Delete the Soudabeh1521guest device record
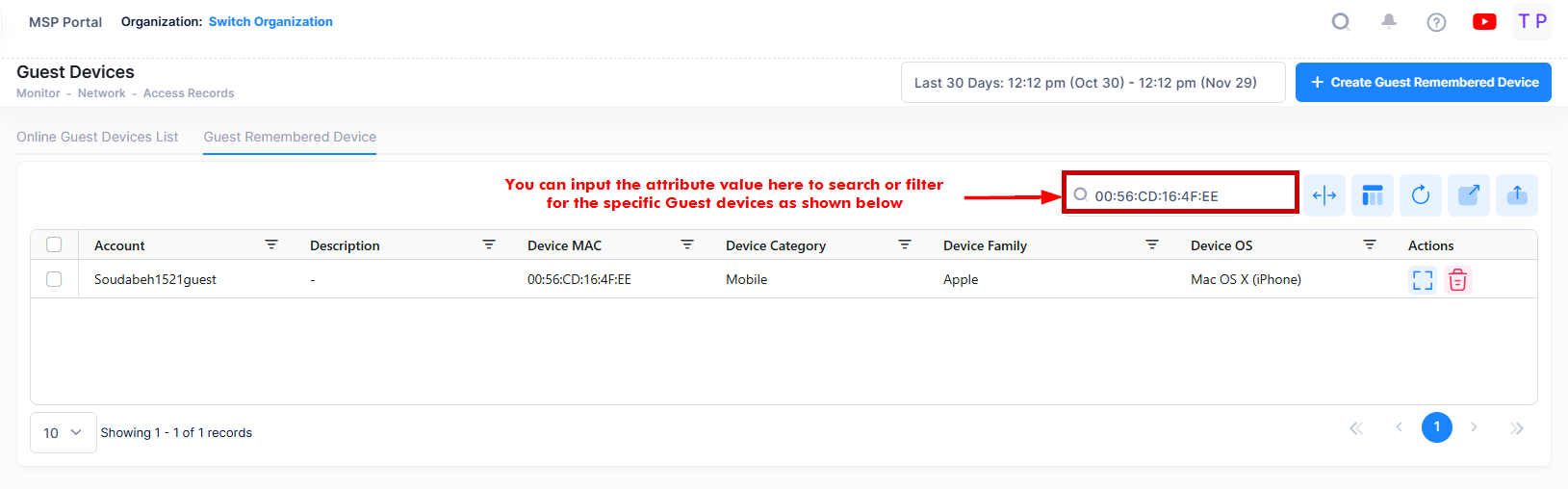The height and width of the screenshot is (489, 1568). coord(1458,280)
